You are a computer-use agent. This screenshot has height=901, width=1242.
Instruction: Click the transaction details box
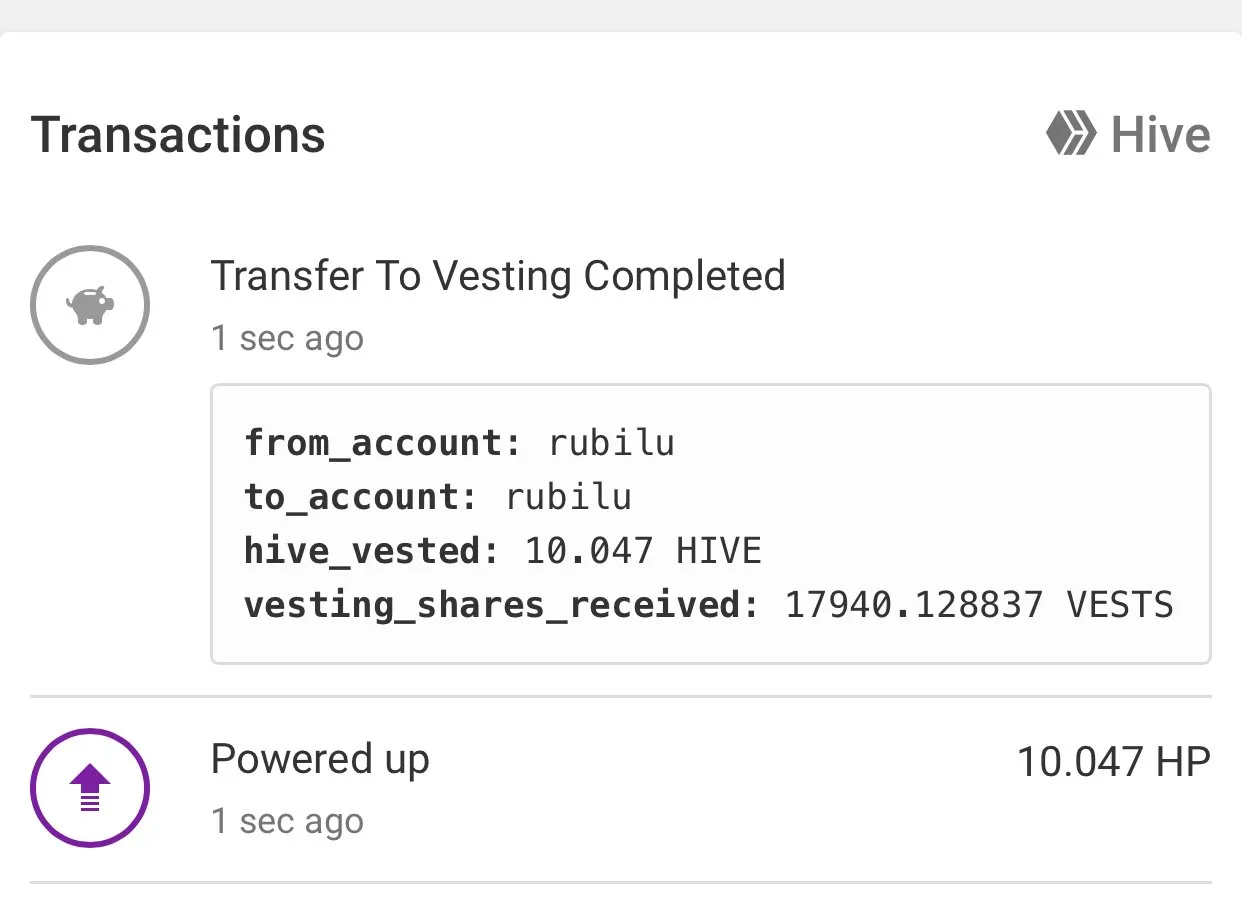[x=711, y=524]
